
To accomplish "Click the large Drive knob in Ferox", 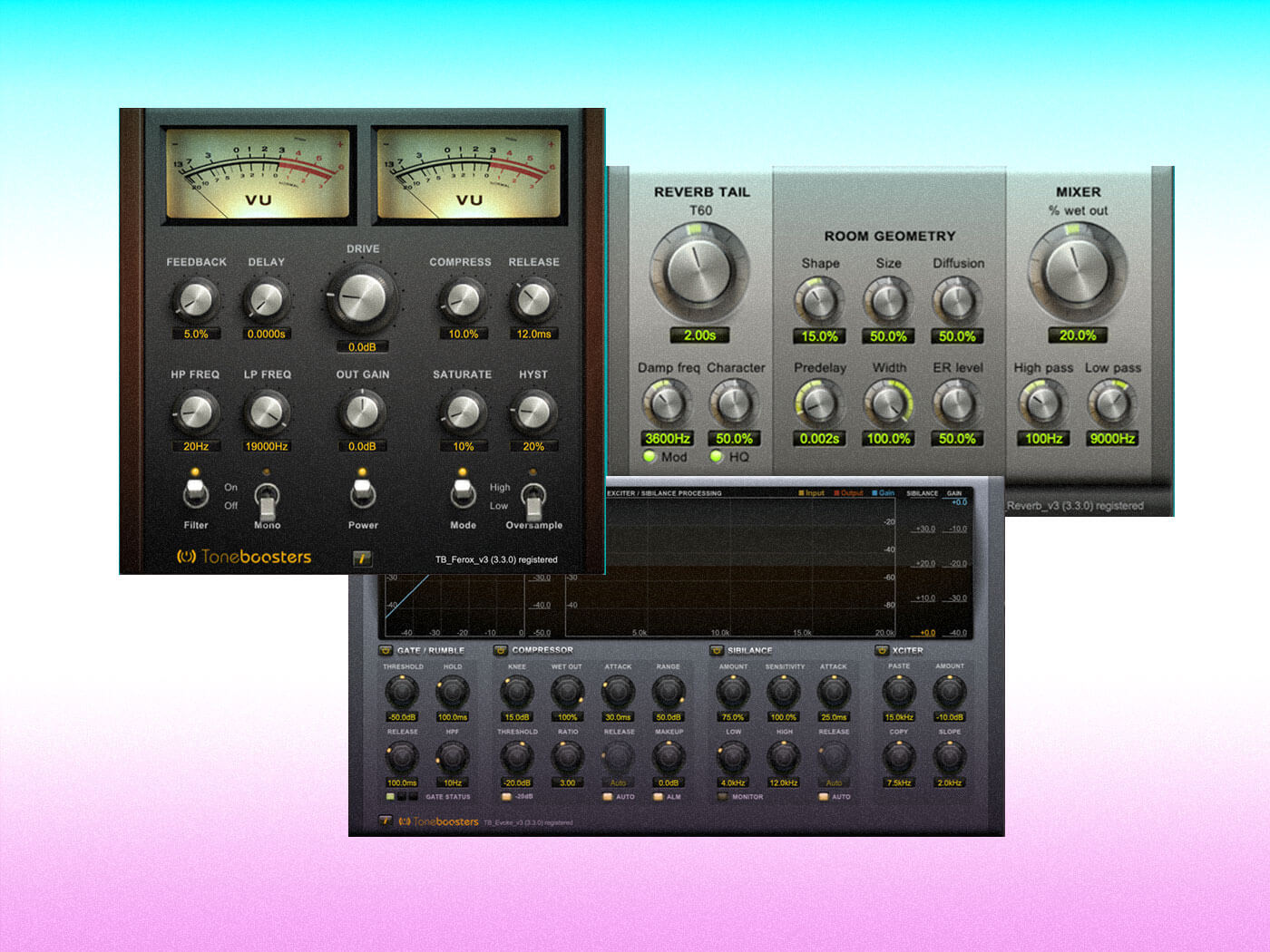I will click(x=362, y=297).
